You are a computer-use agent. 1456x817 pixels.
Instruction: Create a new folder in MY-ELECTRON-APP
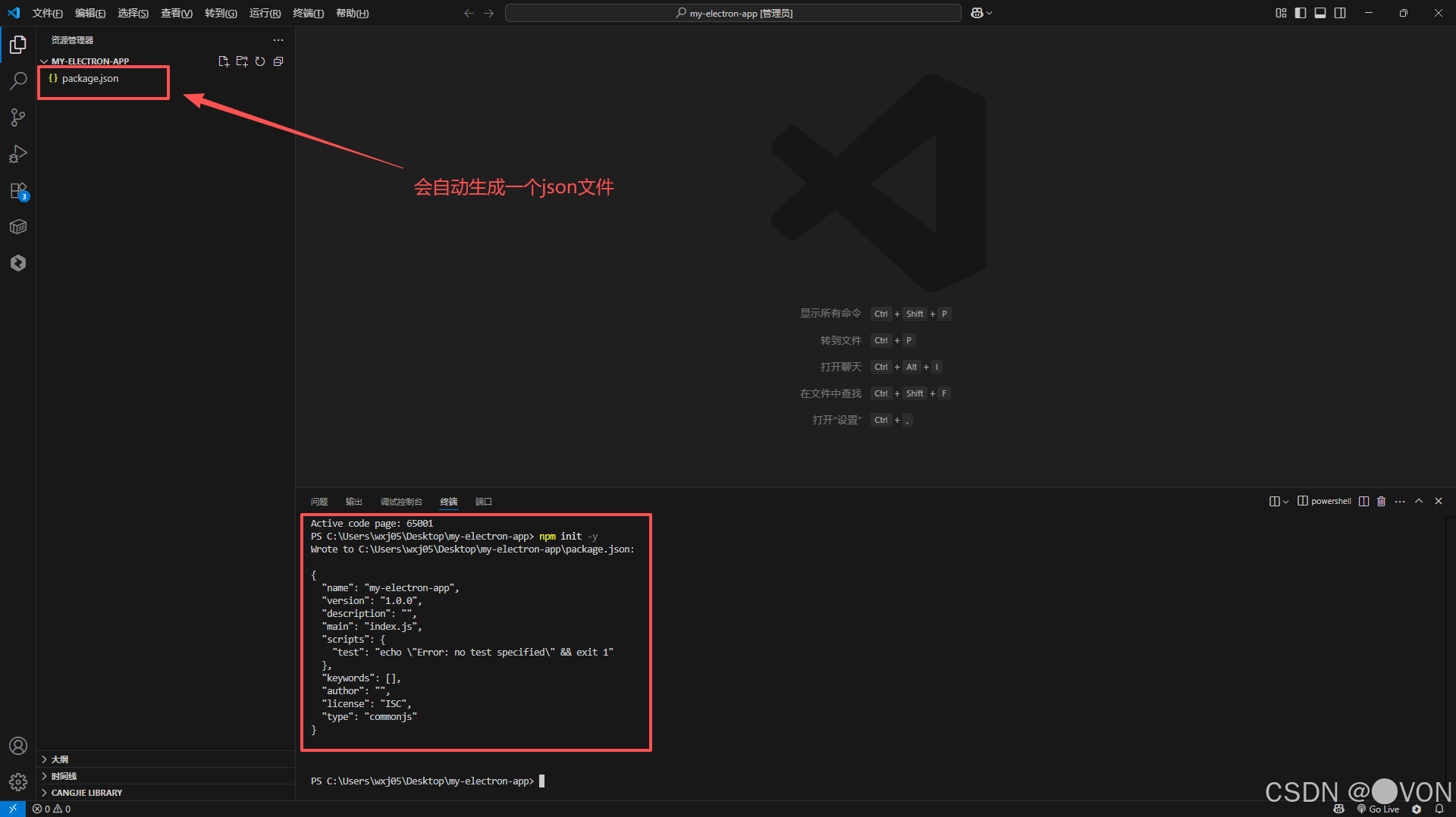click(x=242, y=61)
